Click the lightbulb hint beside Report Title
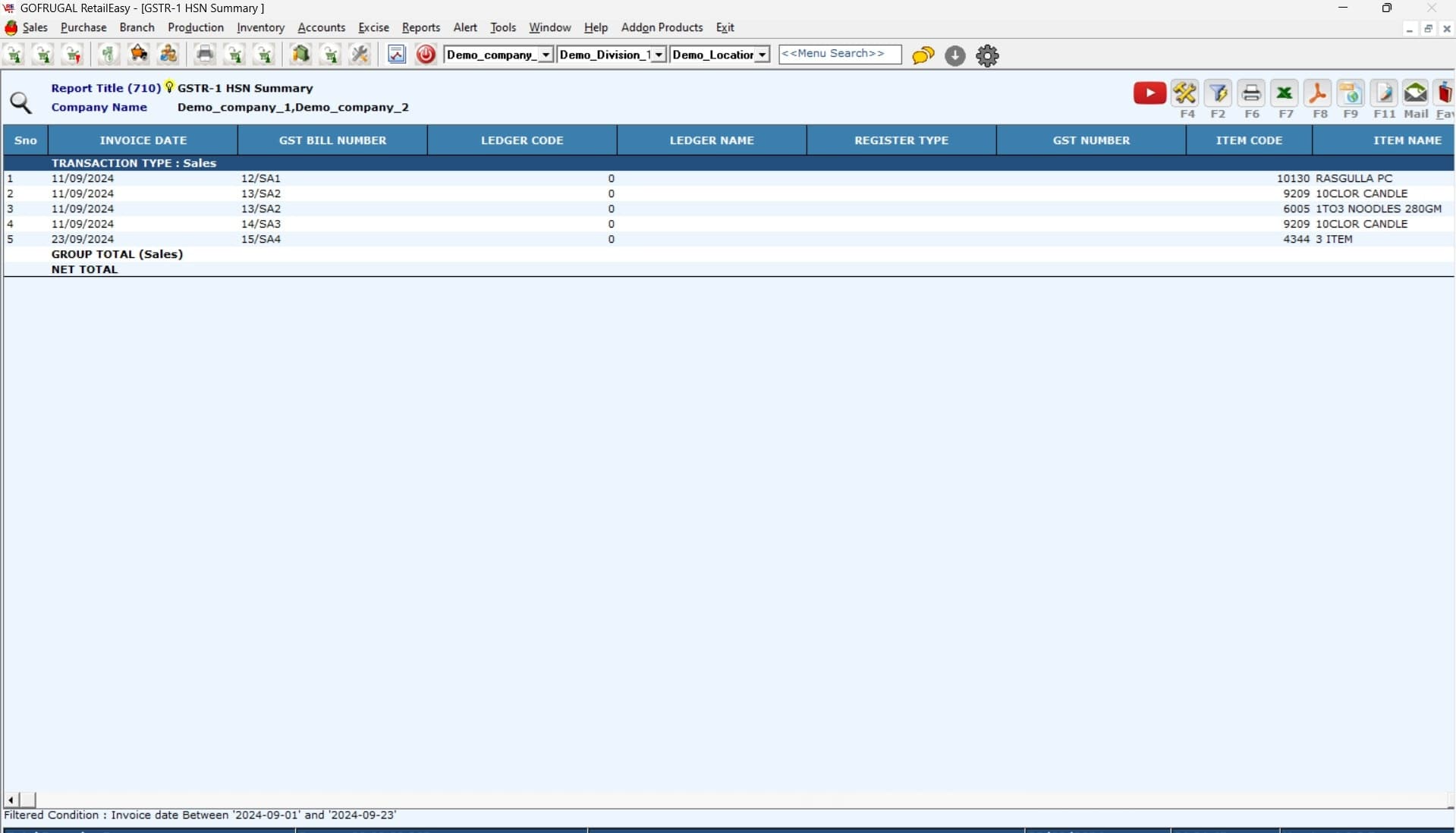Screen dimensions: 1456x833 coord(169,87)
